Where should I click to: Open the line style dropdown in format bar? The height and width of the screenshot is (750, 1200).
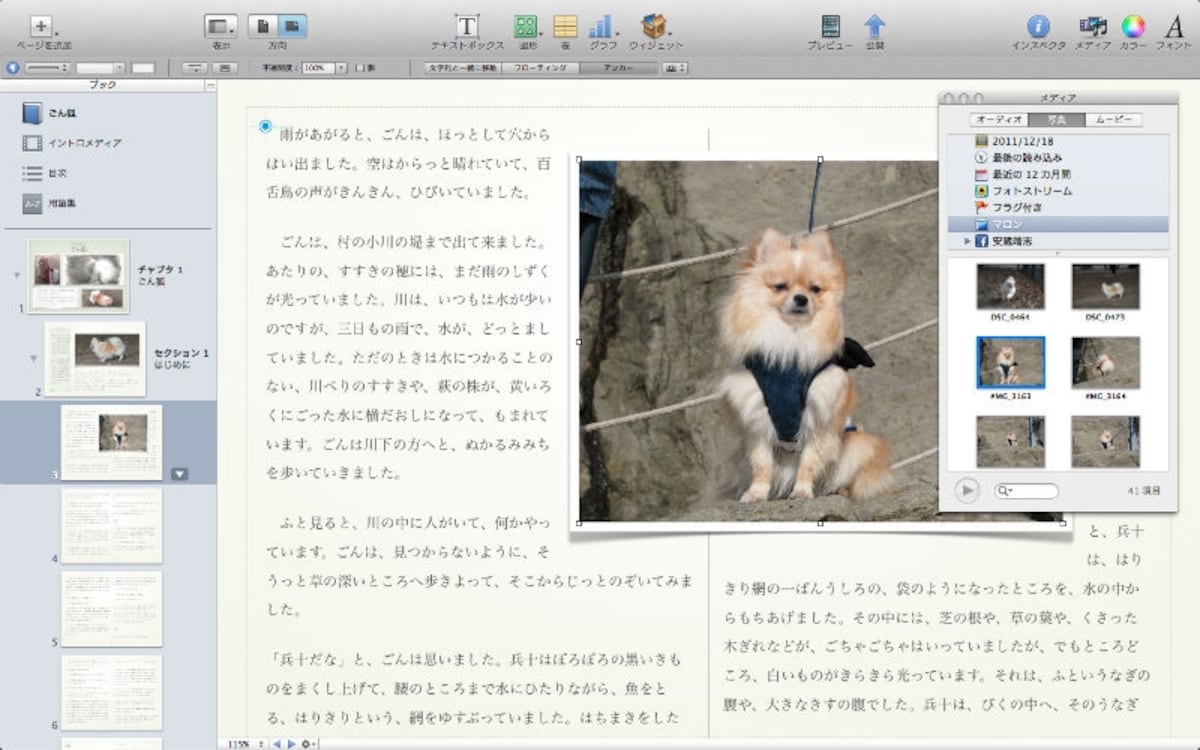[47, 68]
